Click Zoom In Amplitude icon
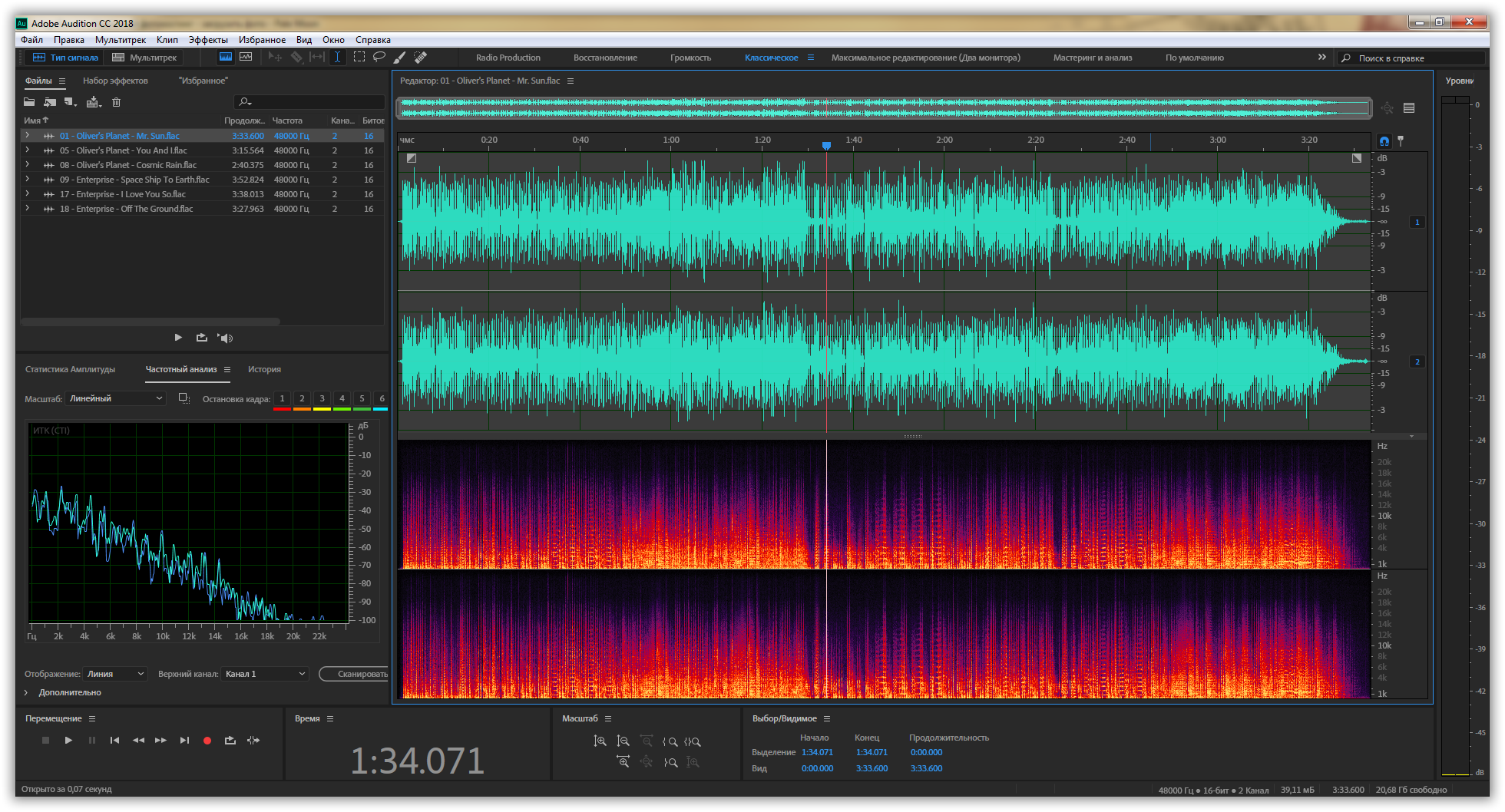Viewport: 1505px width, 812px height. point(600,741)
